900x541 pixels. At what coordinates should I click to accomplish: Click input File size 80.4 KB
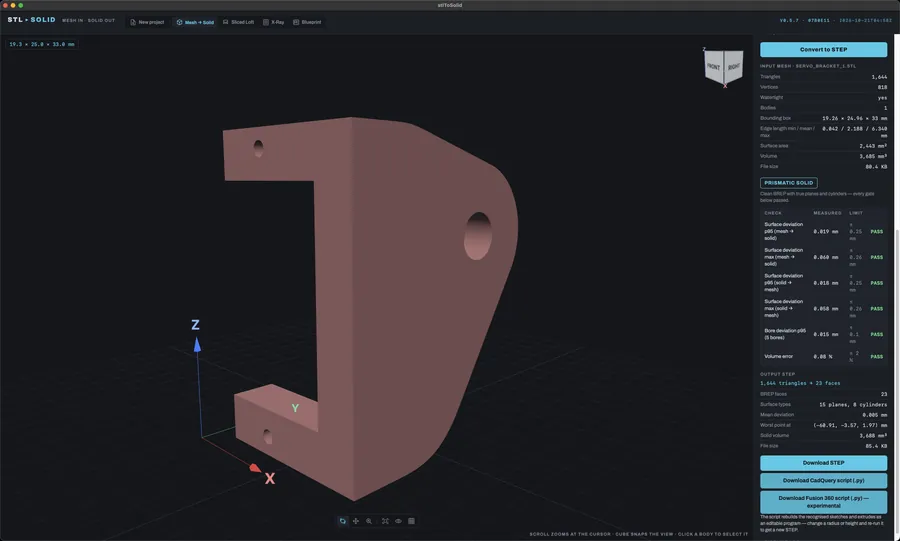(x=876, y=166)
